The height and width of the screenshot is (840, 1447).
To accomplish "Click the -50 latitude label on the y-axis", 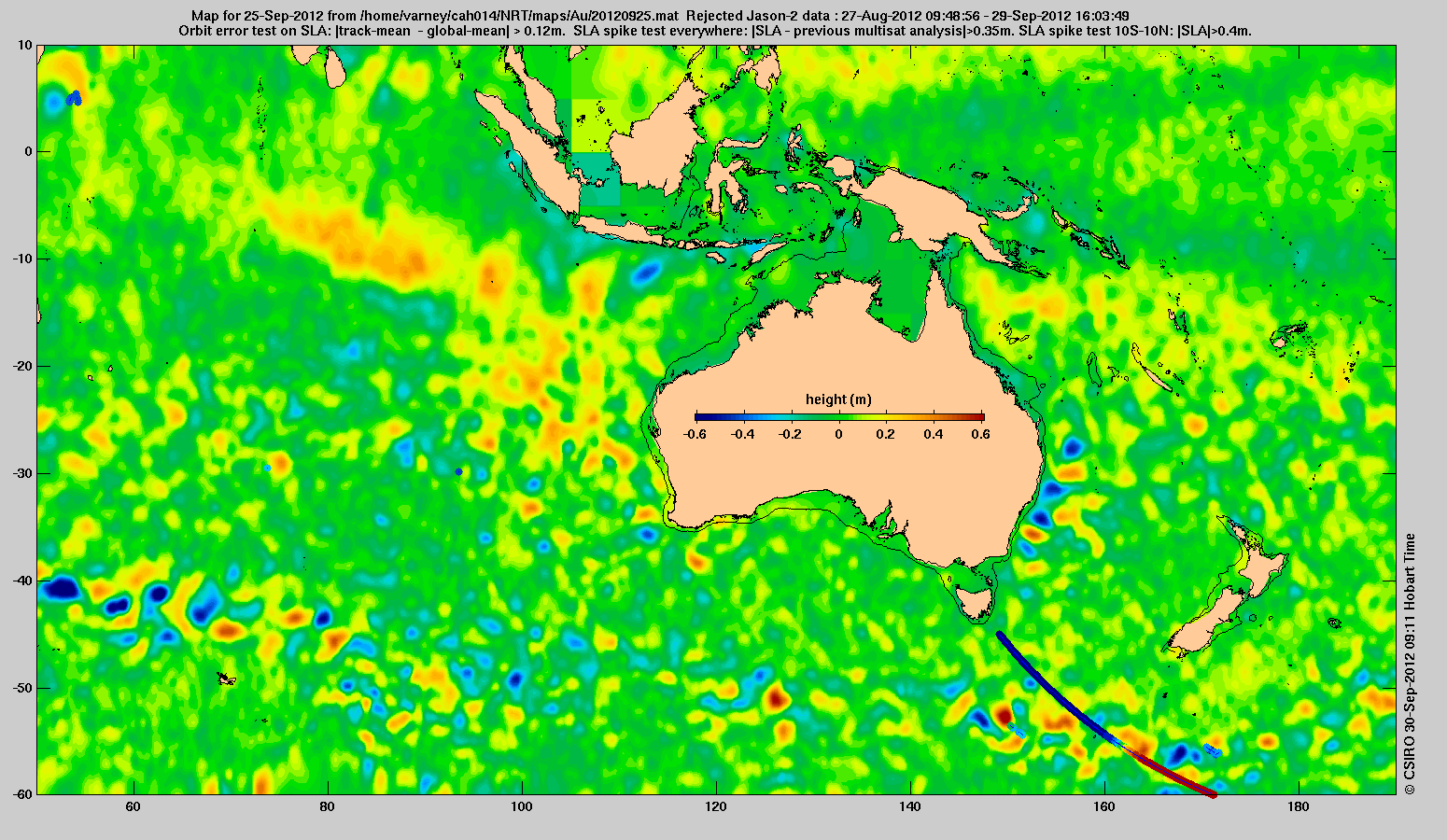I will click(22, 688).
